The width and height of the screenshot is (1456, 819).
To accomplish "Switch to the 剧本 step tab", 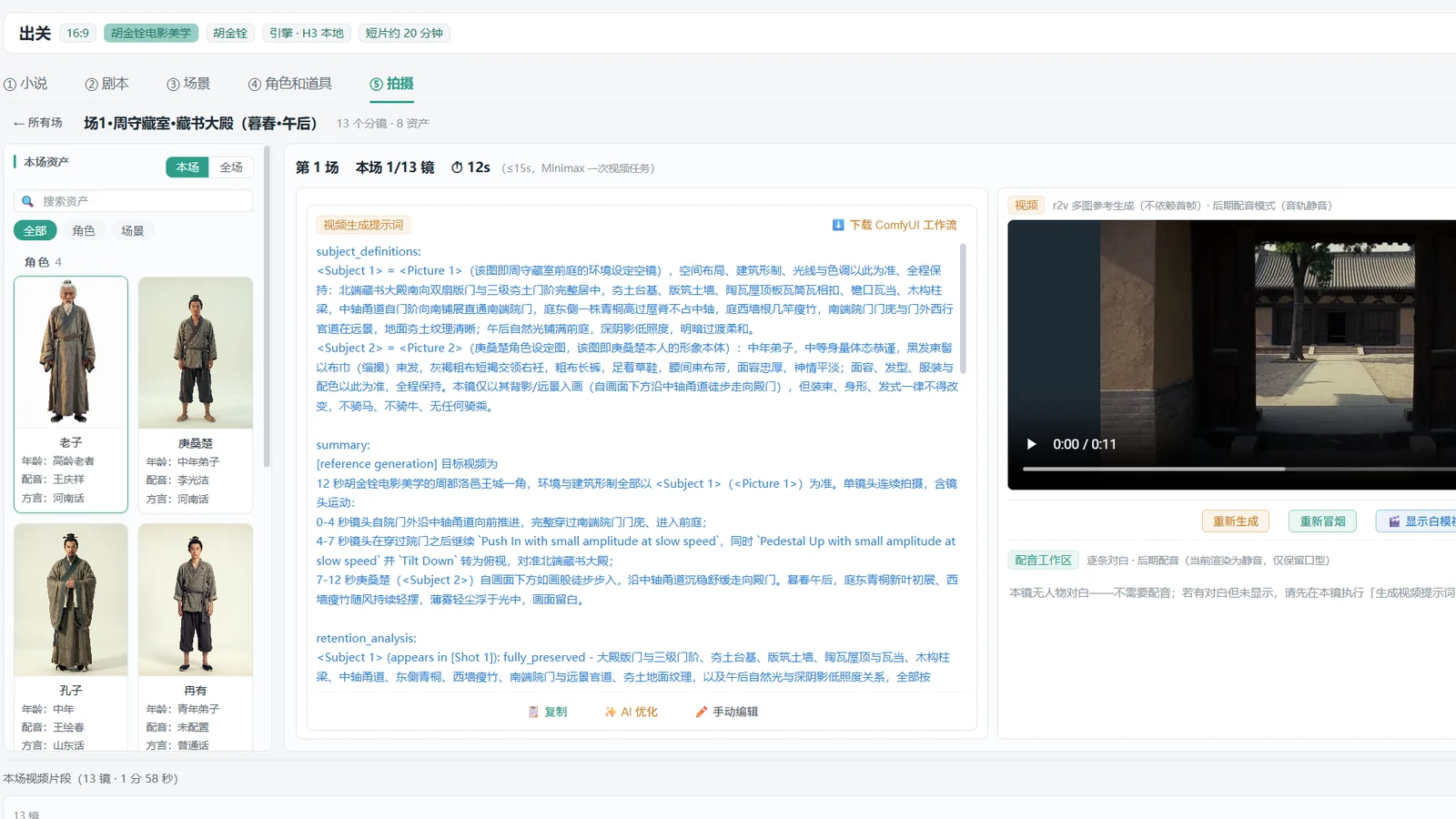I will (x=106, y=84).
